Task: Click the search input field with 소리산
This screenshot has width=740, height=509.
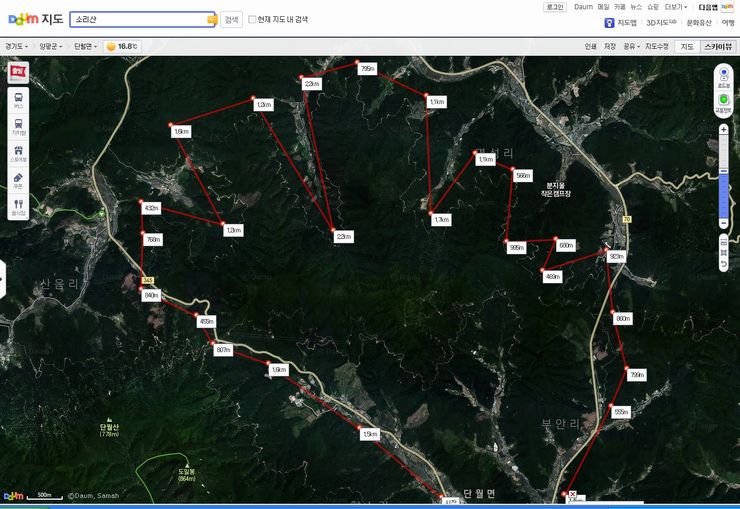Action: pyautogui.click(x=138, y=19)
